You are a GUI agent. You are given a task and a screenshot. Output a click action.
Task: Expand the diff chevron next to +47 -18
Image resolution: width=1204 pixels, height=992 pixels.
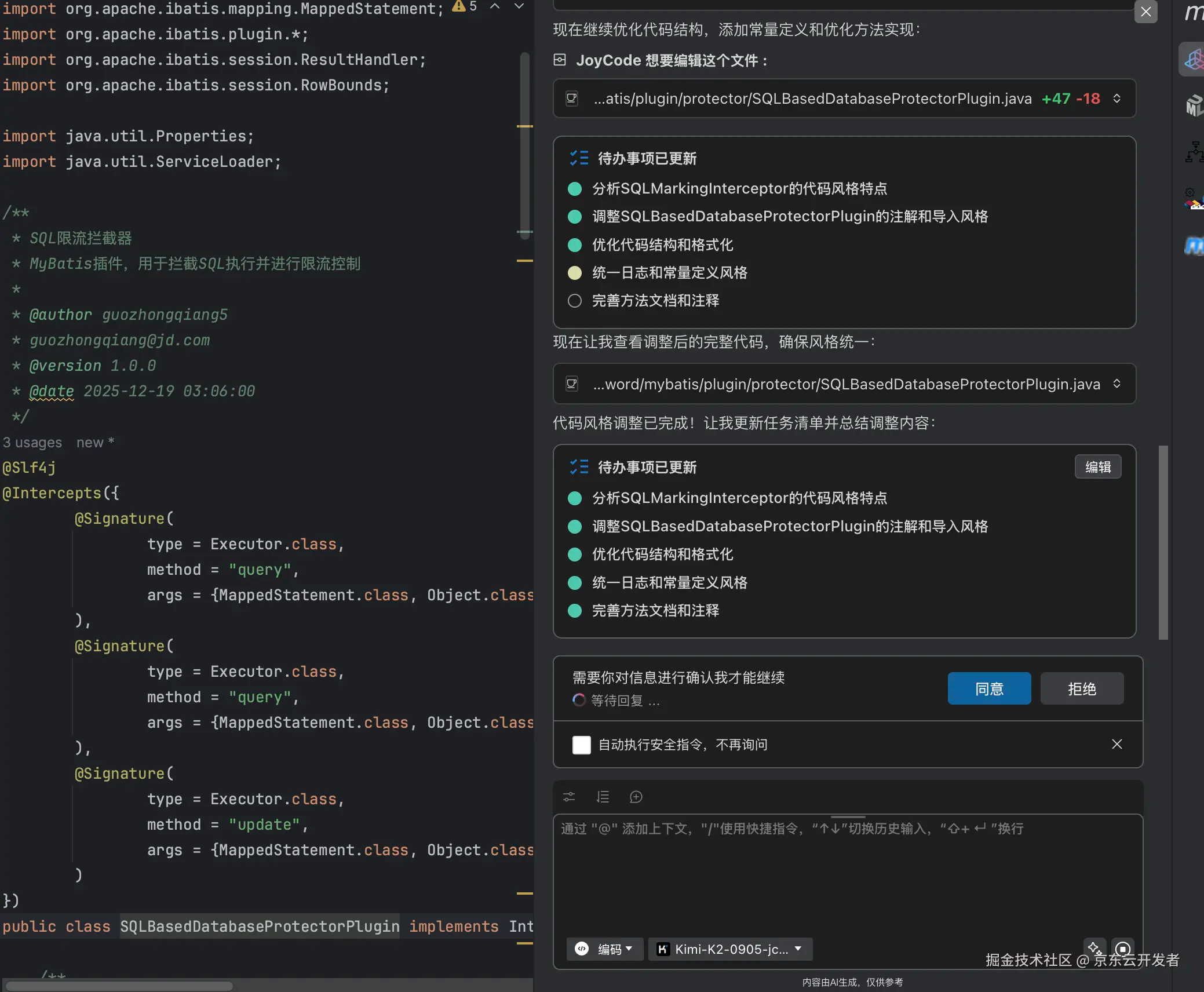pos(1117,99)
